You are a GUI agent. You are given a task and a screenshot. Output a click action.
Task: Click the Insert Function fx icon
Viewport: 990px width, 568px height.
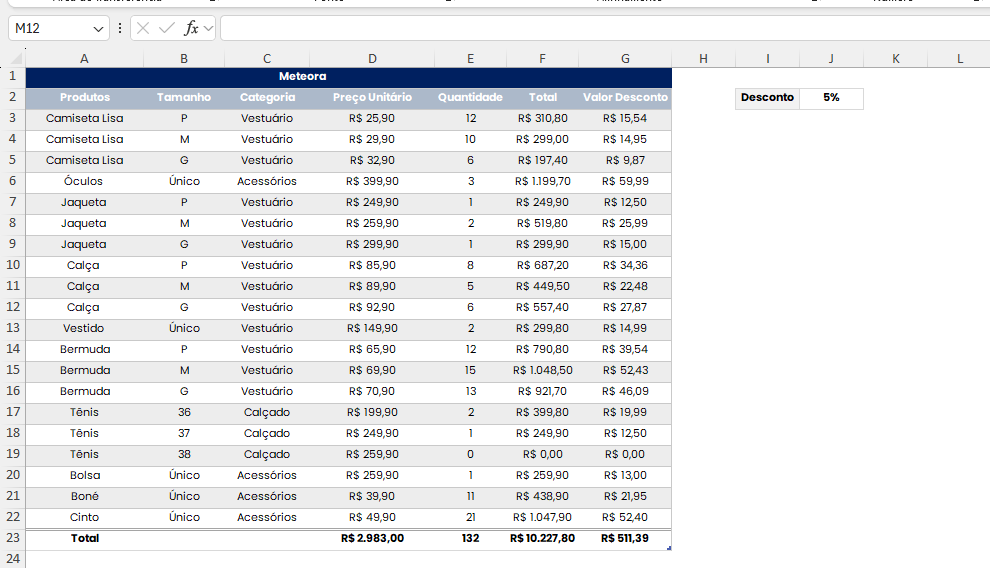(x=191, y=28)
